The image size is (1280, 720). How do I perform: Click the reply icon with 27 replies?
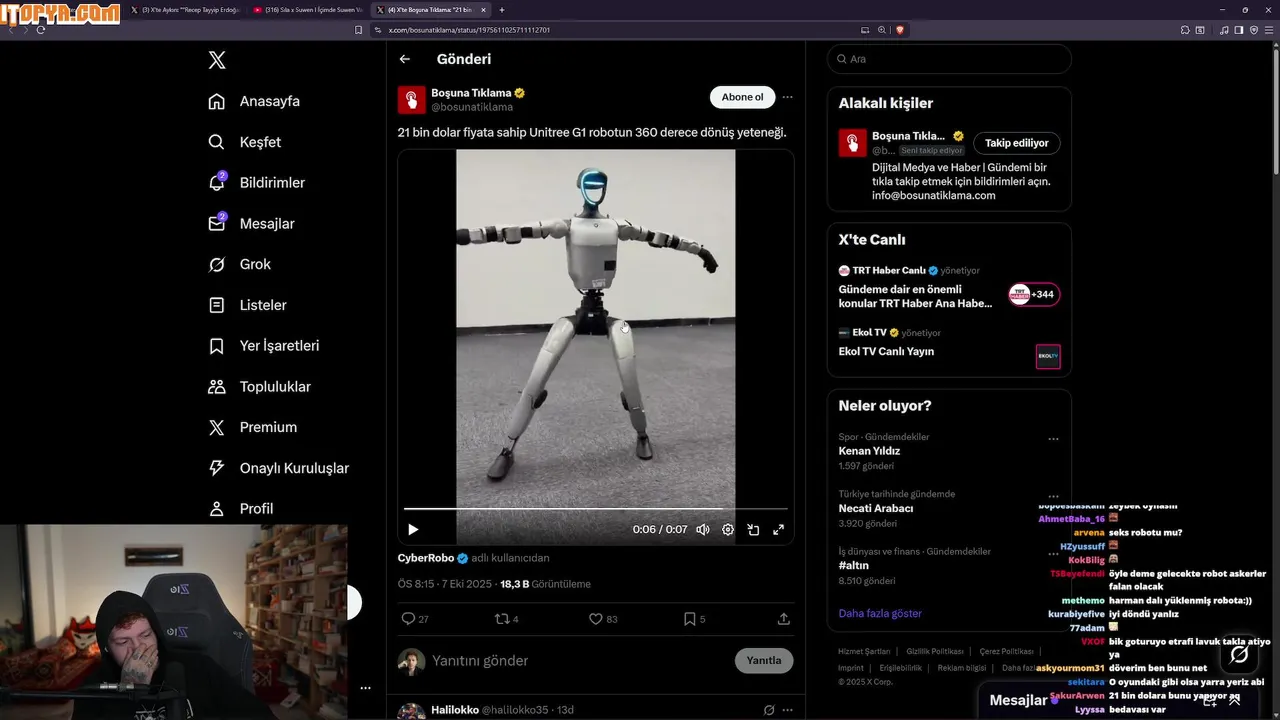pos(408,619)
